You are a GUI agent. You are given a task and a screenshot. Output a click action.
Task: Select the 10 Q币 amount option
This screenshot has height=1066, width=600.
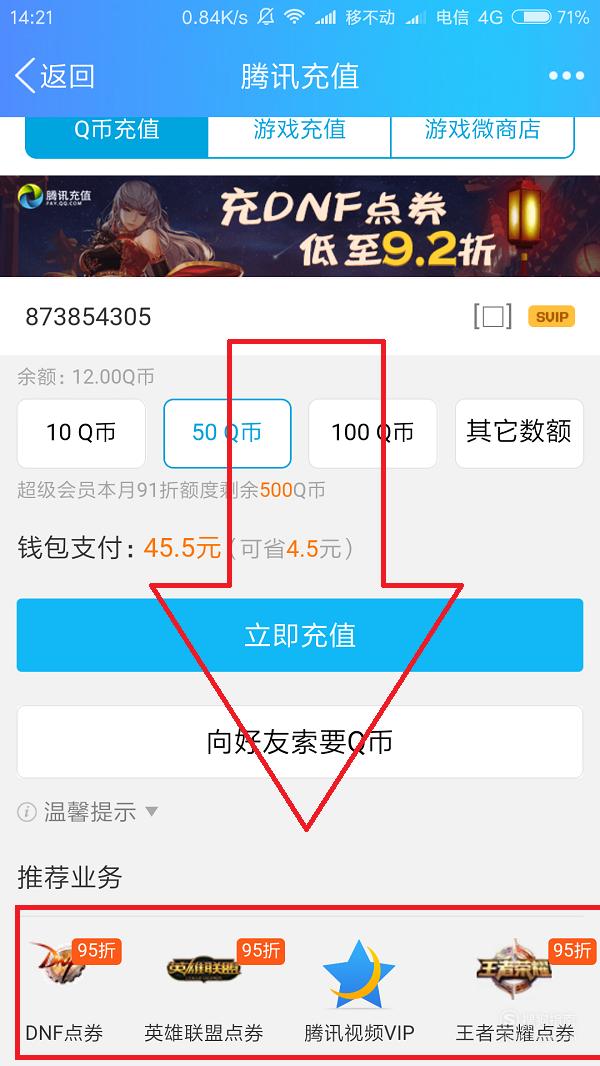(81, 433)
